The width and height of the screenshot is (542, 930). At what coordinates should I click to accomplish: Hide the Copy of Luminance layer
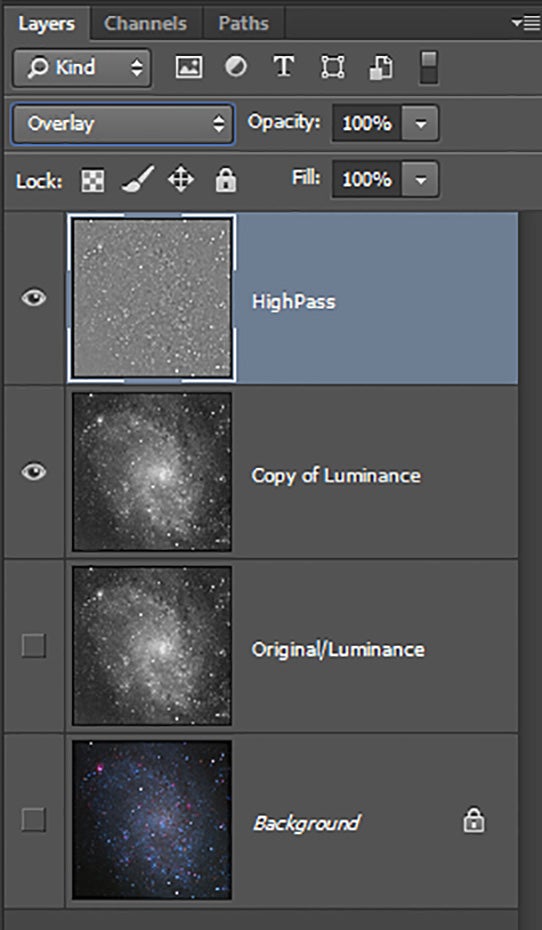tap(34, 472)
